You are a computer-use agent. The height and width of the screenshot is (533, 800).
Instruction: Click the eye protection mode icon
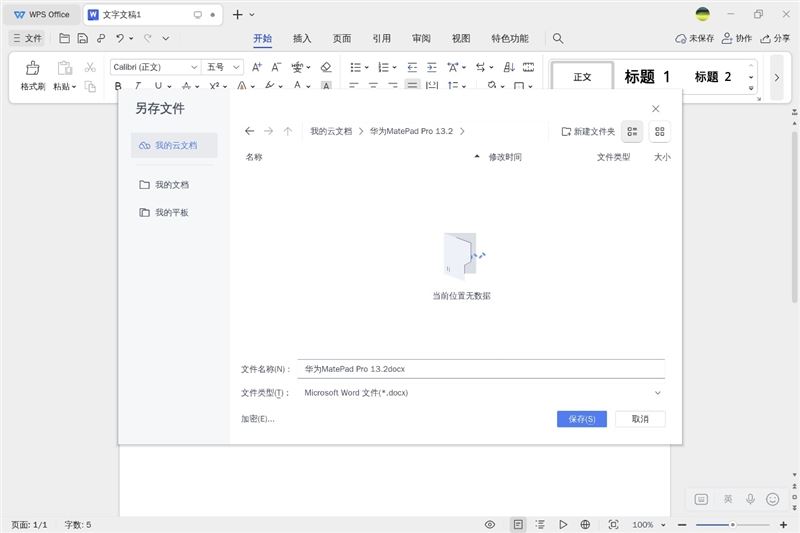coord(490,524)
